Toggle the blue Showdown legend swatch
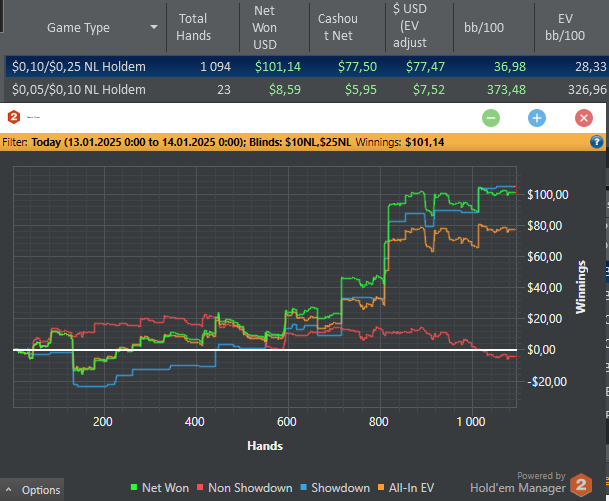The width and height of the screenshot is (609, 501). click(x=304, y=487)
